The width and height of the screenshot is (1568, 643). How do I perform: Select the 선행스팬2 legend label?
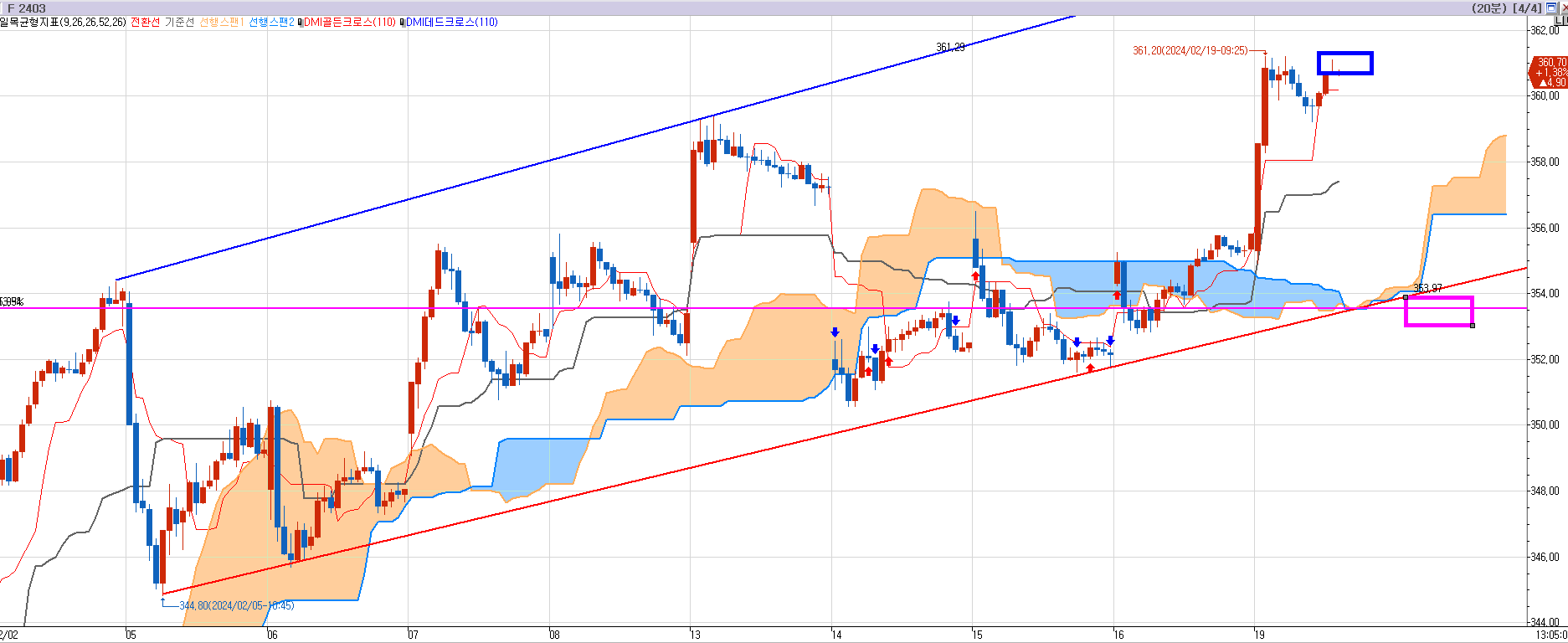272,23
